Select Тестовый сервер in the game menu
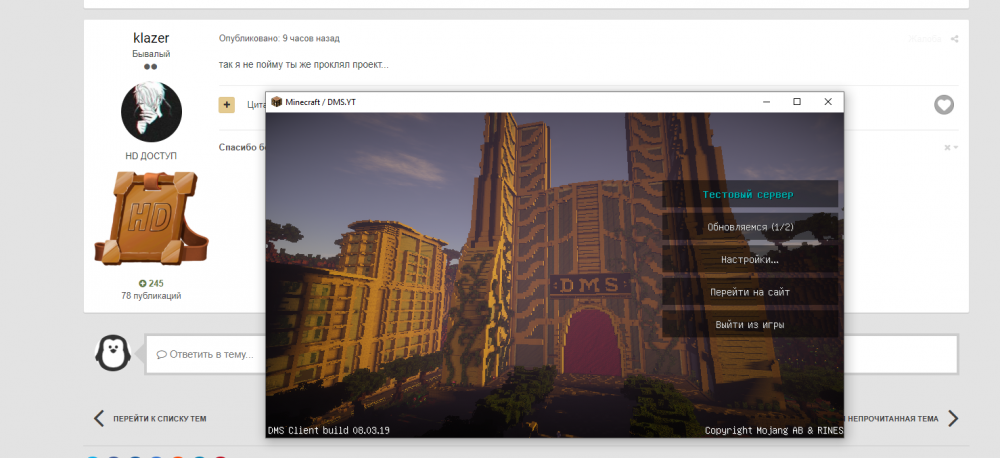Screen dimensions: 1000x458 pyautogui.click(x=750, y=194)
